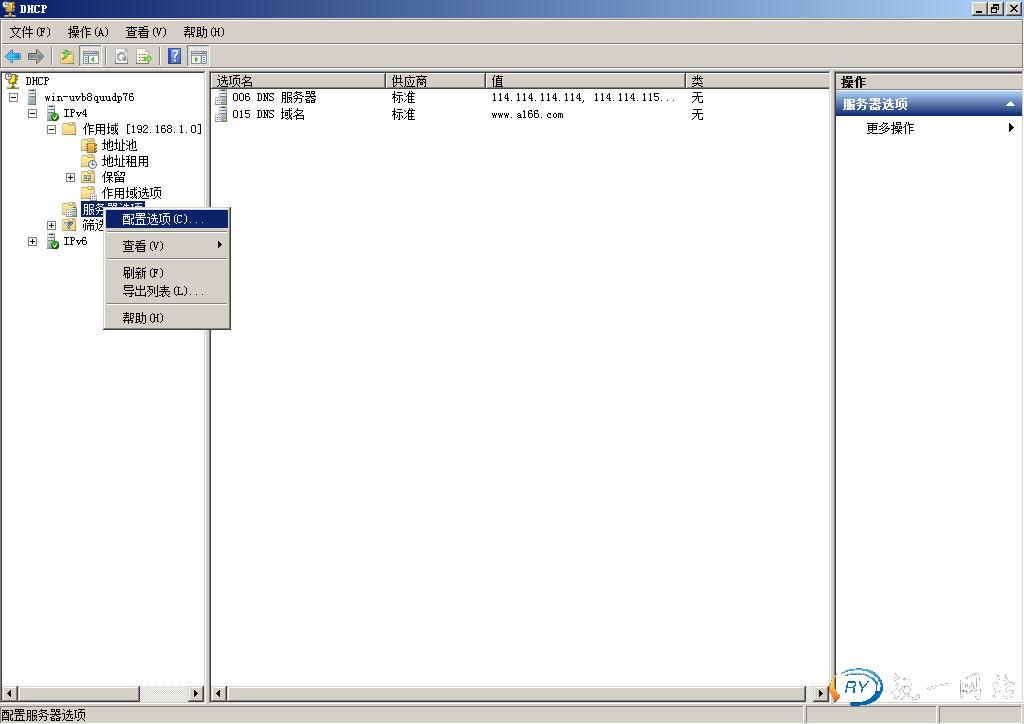Click the Back arrow toolbar icon

[13, 57]
